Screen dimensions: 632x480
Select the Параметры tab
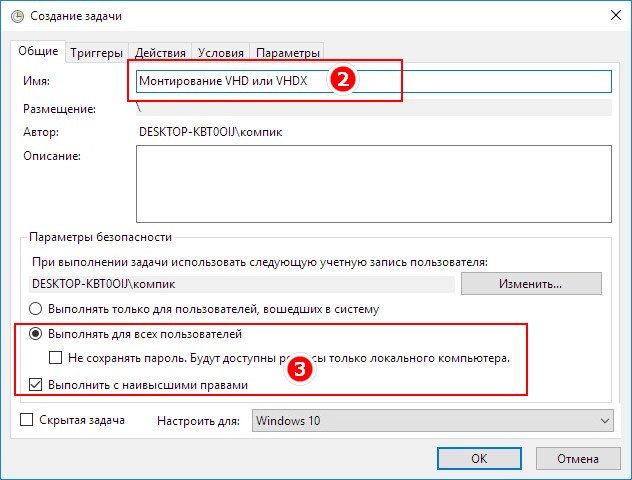[x=287, y=53]
